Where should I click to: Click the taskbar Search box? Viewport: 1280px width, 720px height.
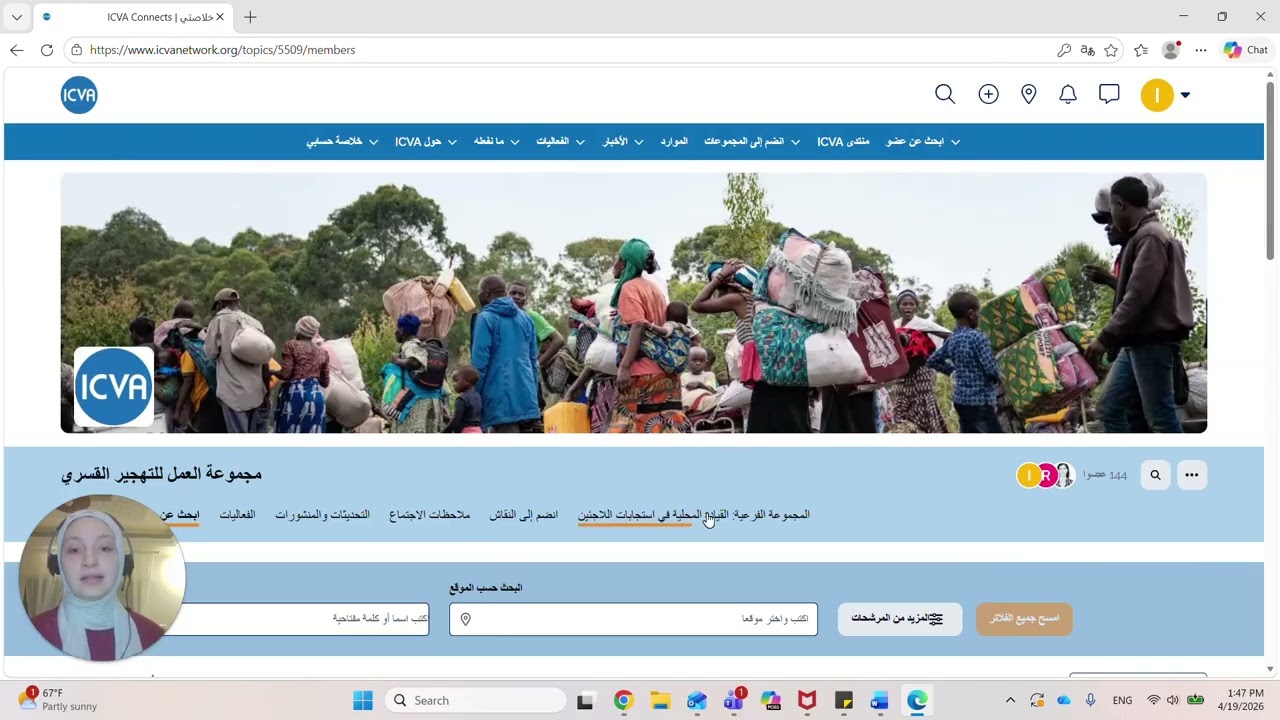pyautogui.click(x=475, y=700)
